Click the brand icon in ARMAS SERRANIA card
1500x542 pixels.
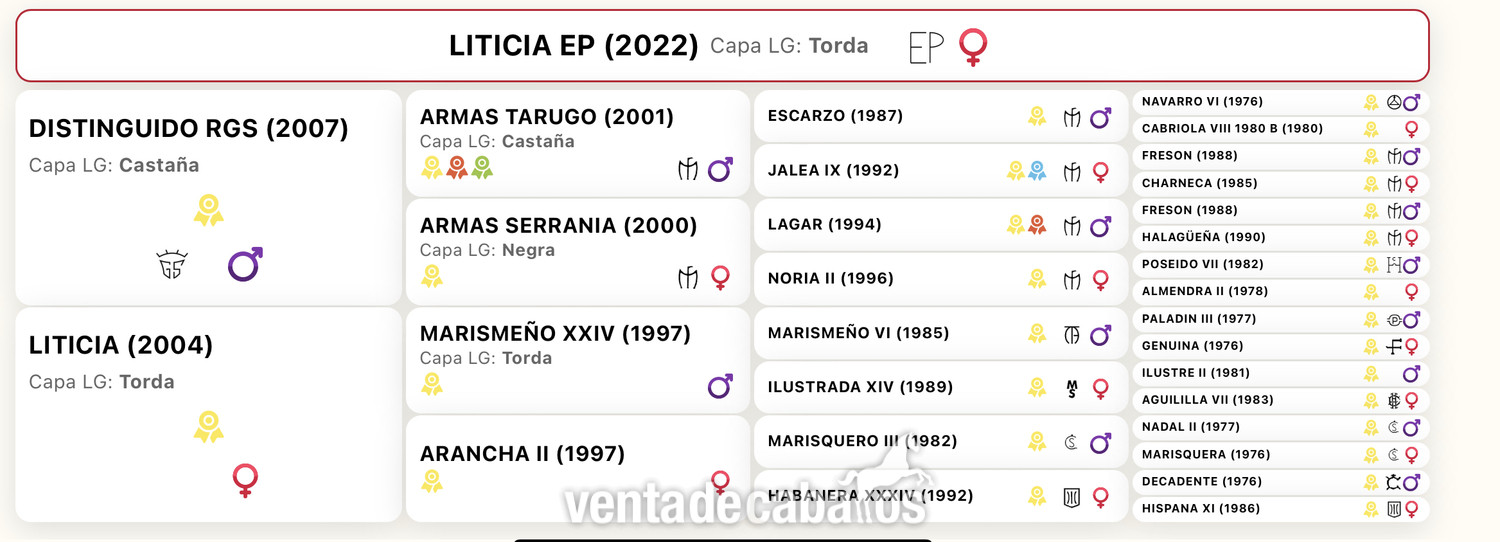tap(688, 278)
